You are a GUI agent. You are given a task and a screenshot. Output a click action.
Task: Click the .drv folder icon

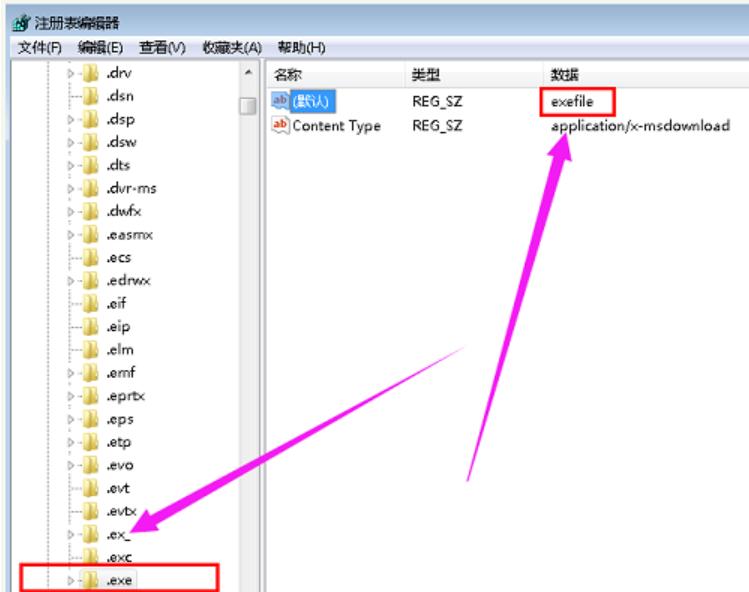(x=91, y=73)
